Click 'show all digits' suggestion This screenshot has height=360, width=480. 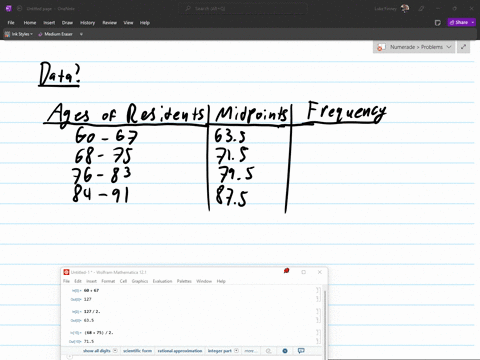pos(97,351)
